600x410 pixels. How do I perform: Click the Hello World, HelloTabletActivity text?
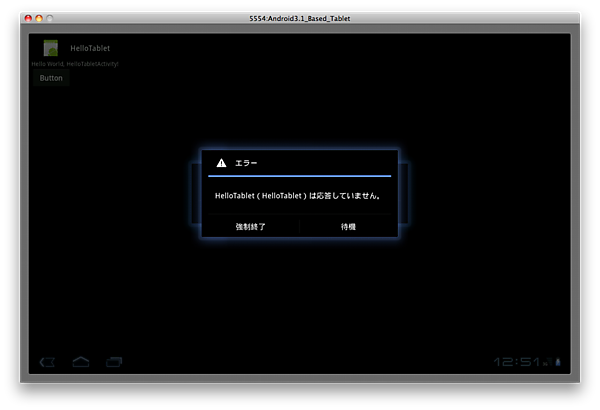click(x=75, y=64)
